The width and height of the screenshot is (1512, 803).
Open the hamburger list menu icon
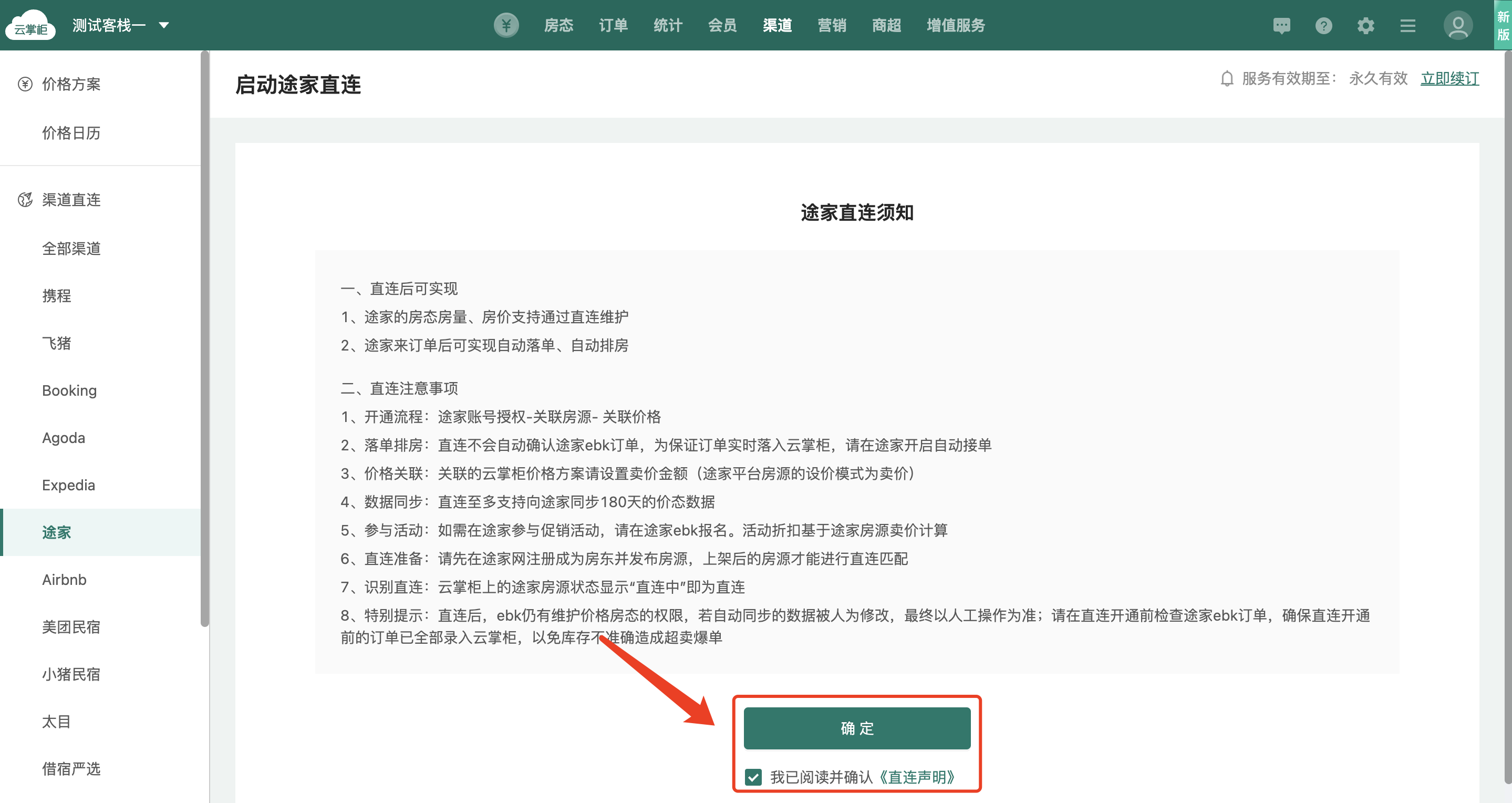pyautogui.click(x=1407, y=26)
